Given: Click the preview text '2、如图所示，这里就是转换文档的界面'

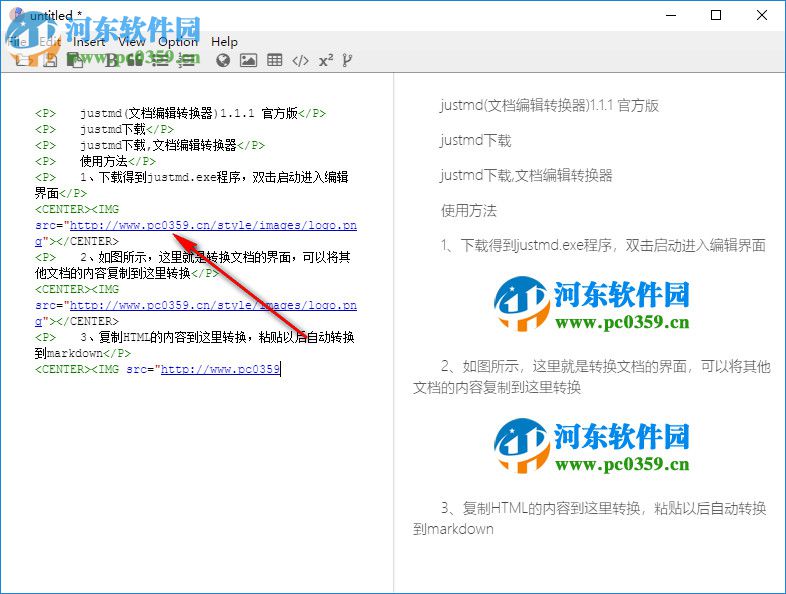Looking at the screenshot, I should pyautogui.click(x=564, y=366).
